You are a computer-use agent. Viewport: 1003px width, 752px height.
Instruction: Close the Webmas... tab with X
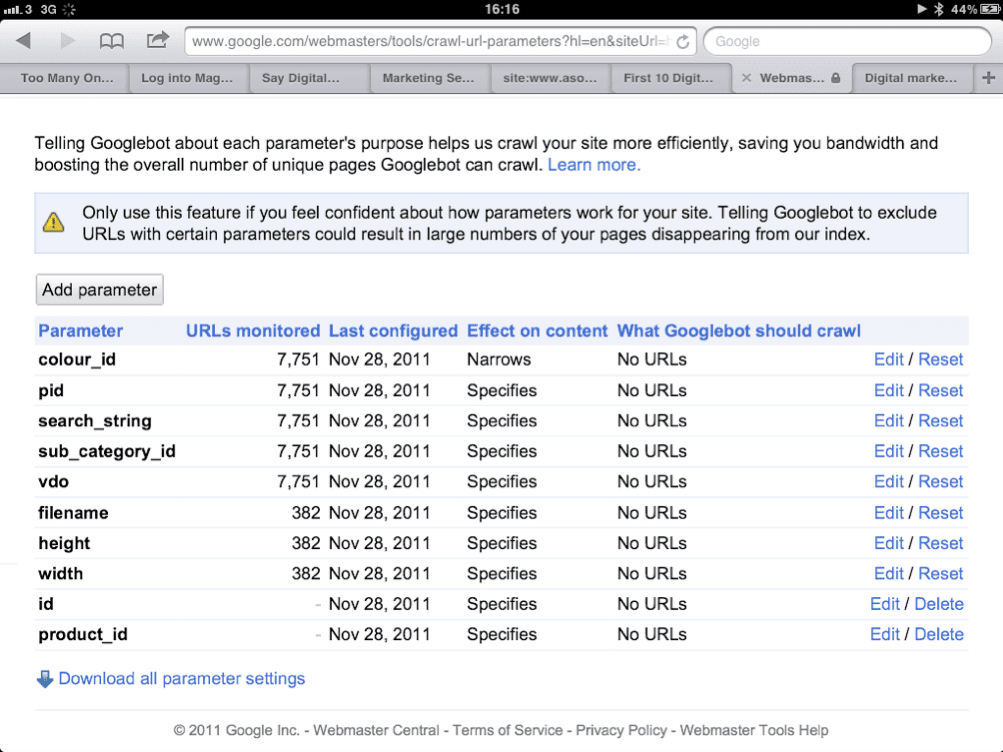coord(746,78)
